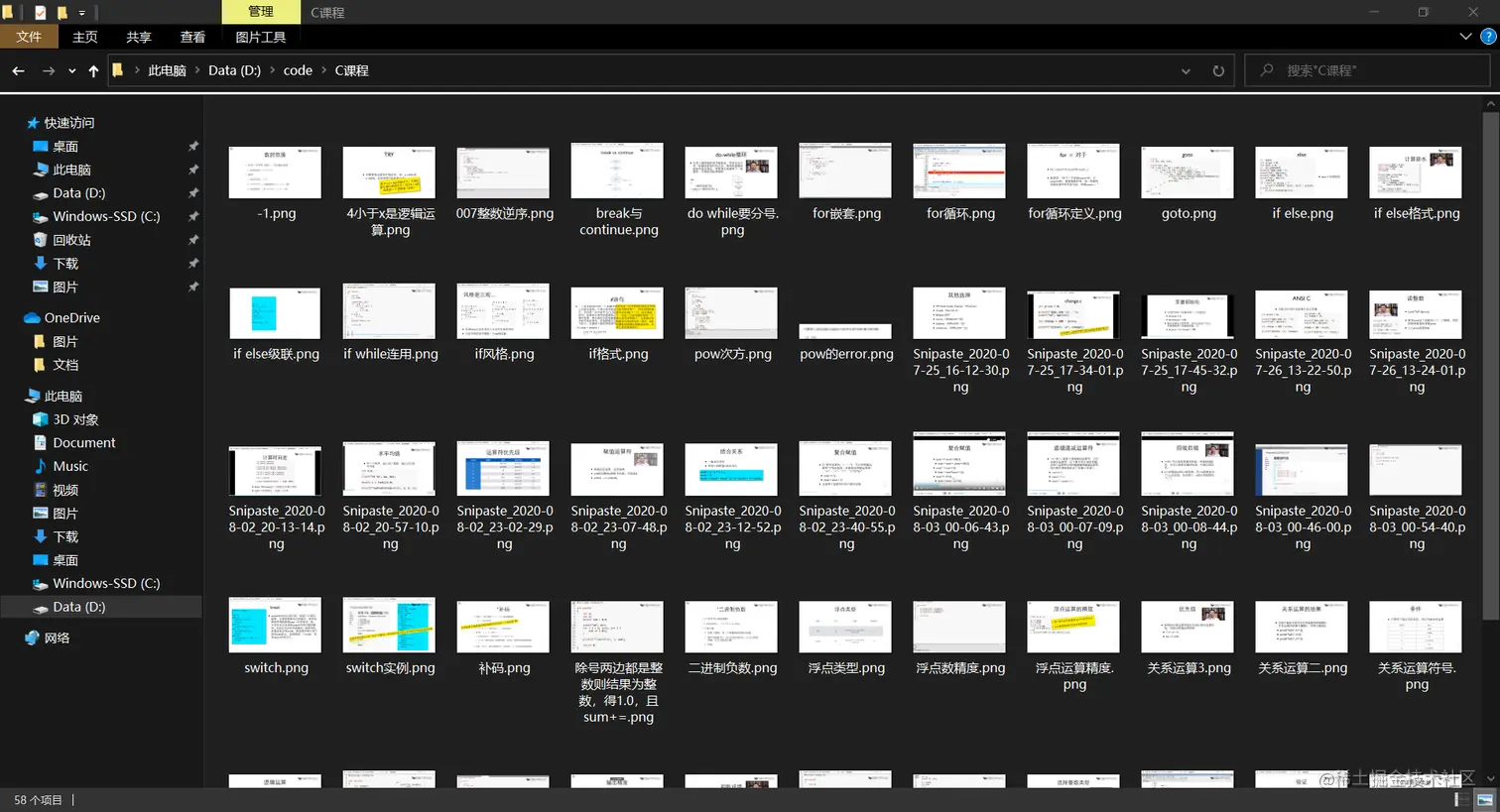Select for循环.png thumbnail

959,172
